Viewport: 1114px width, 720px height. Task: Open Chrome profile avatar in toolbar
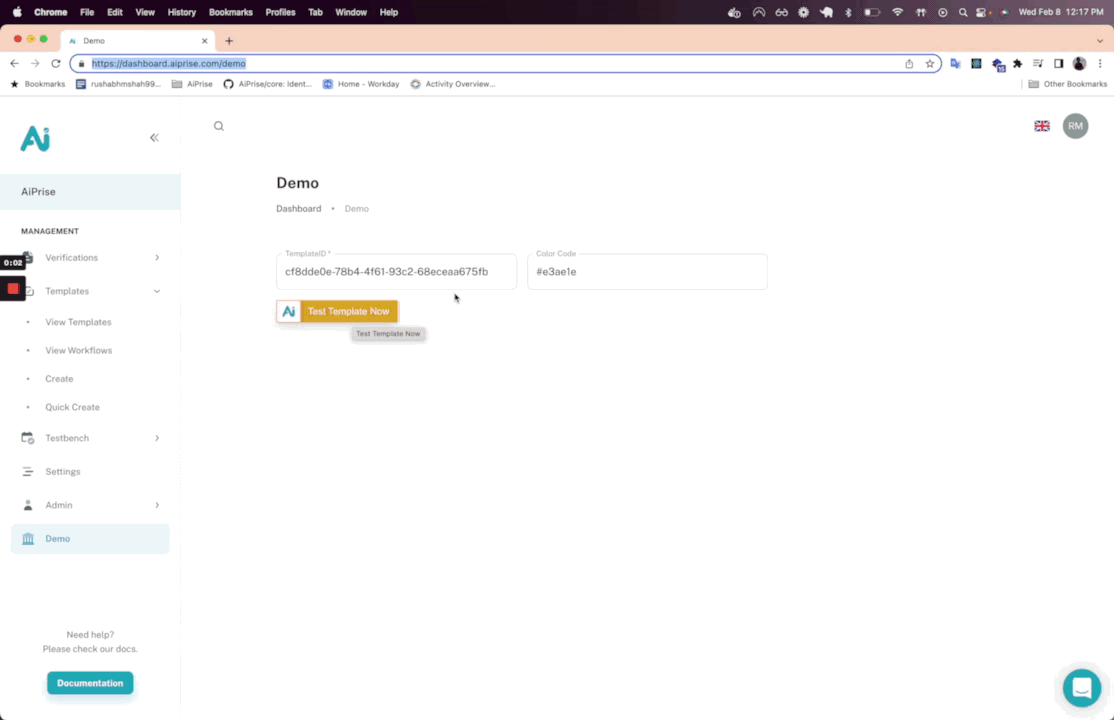(x=1079, y=63)
